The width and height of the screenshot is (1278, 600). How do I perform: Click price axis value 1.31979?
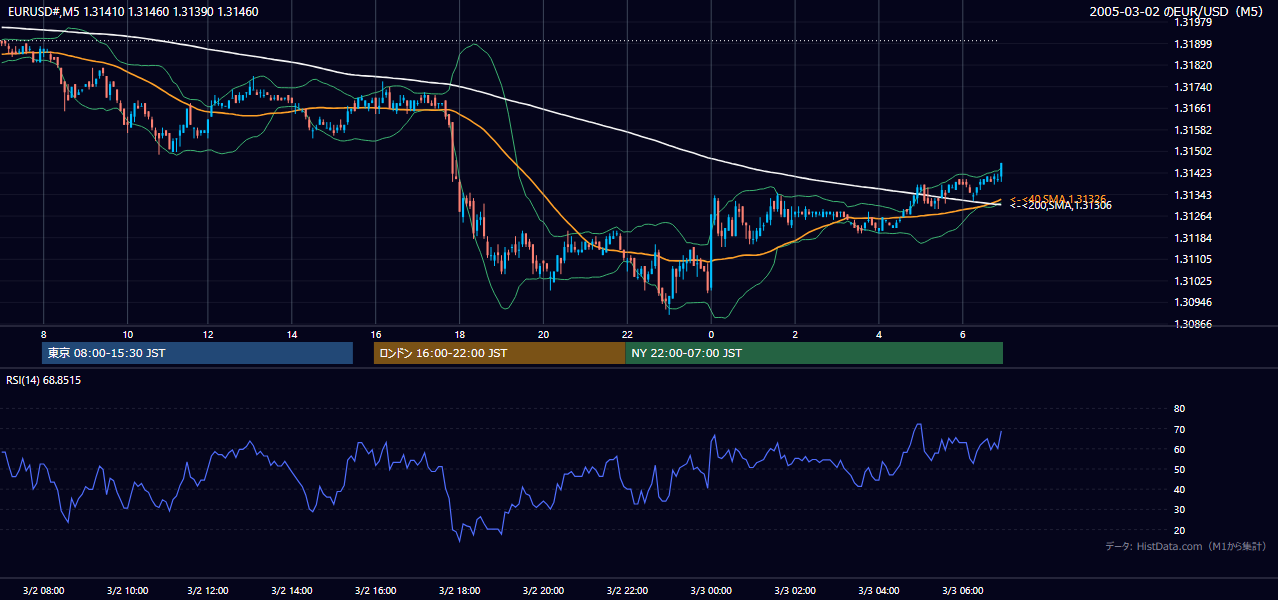pyautogui.click(x=1193, y=22)
